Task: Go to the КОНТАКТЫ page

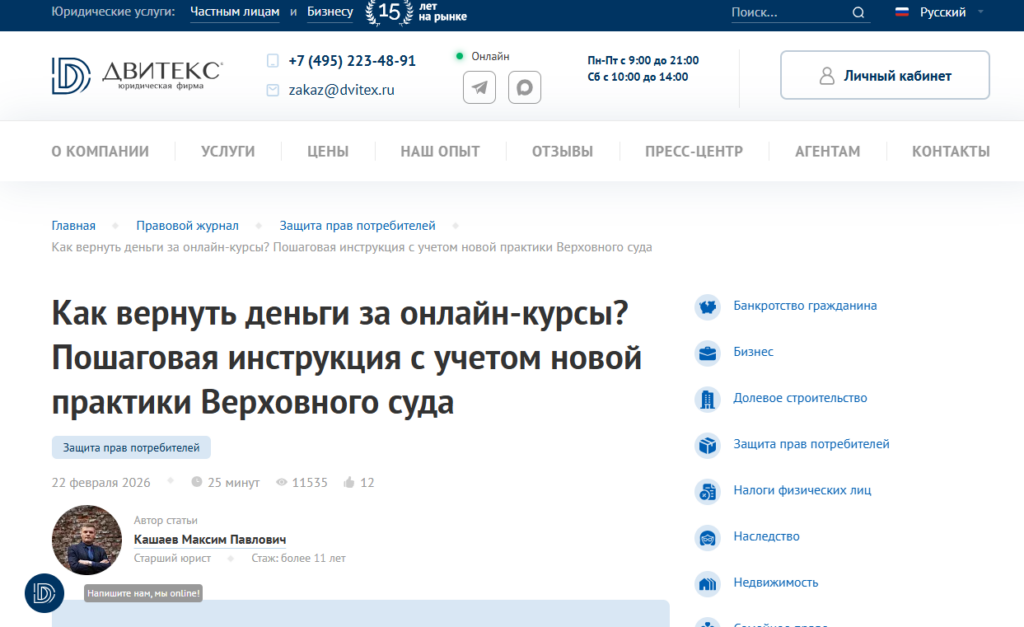Action: 950,152
